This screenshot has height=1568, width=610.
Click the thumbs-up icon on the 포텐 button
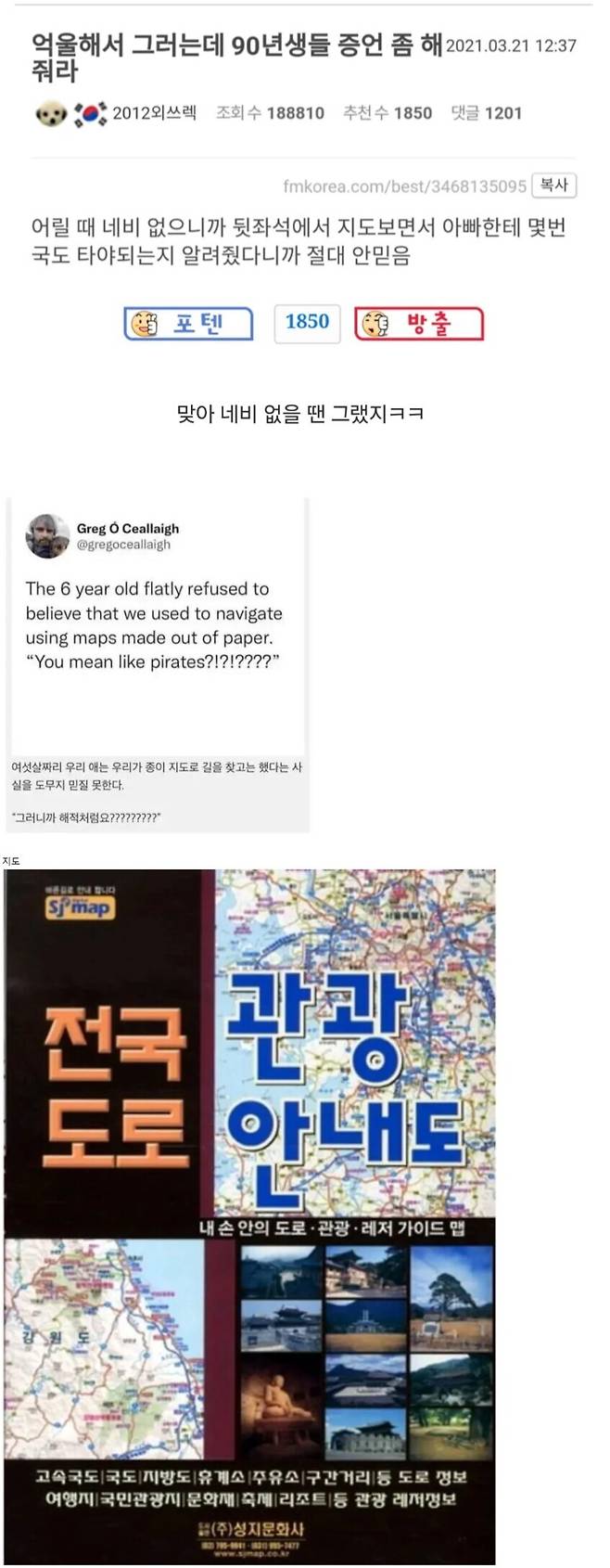point(146,324)
